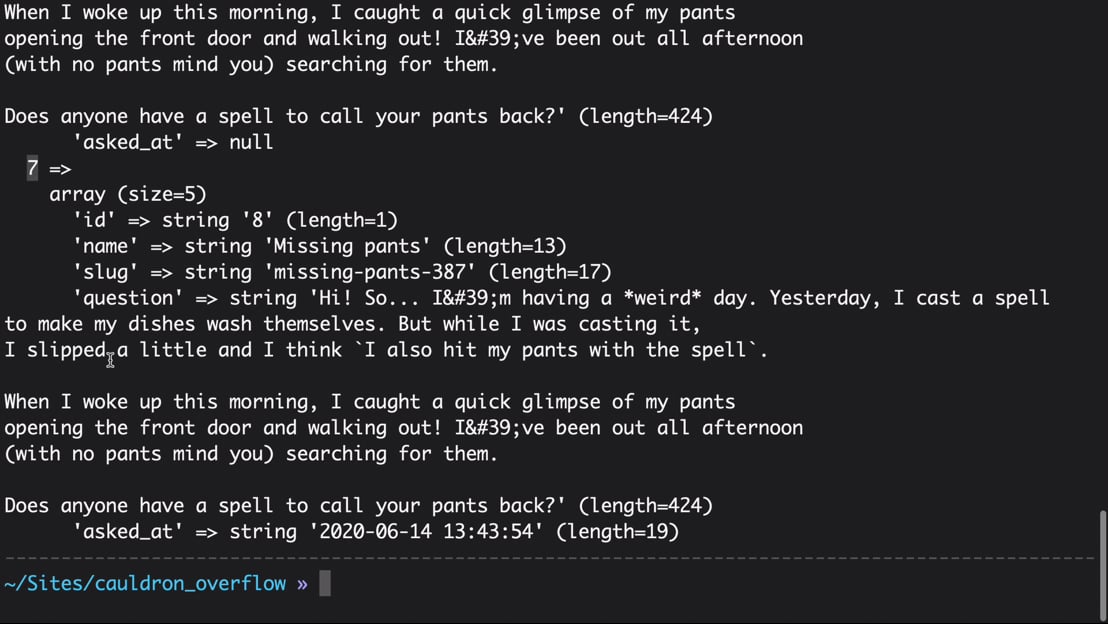Image resolution: width=1108 pixels, height=624 pixels.
Task: Click the » prompt symbol
Action: [x=302, y=584]
